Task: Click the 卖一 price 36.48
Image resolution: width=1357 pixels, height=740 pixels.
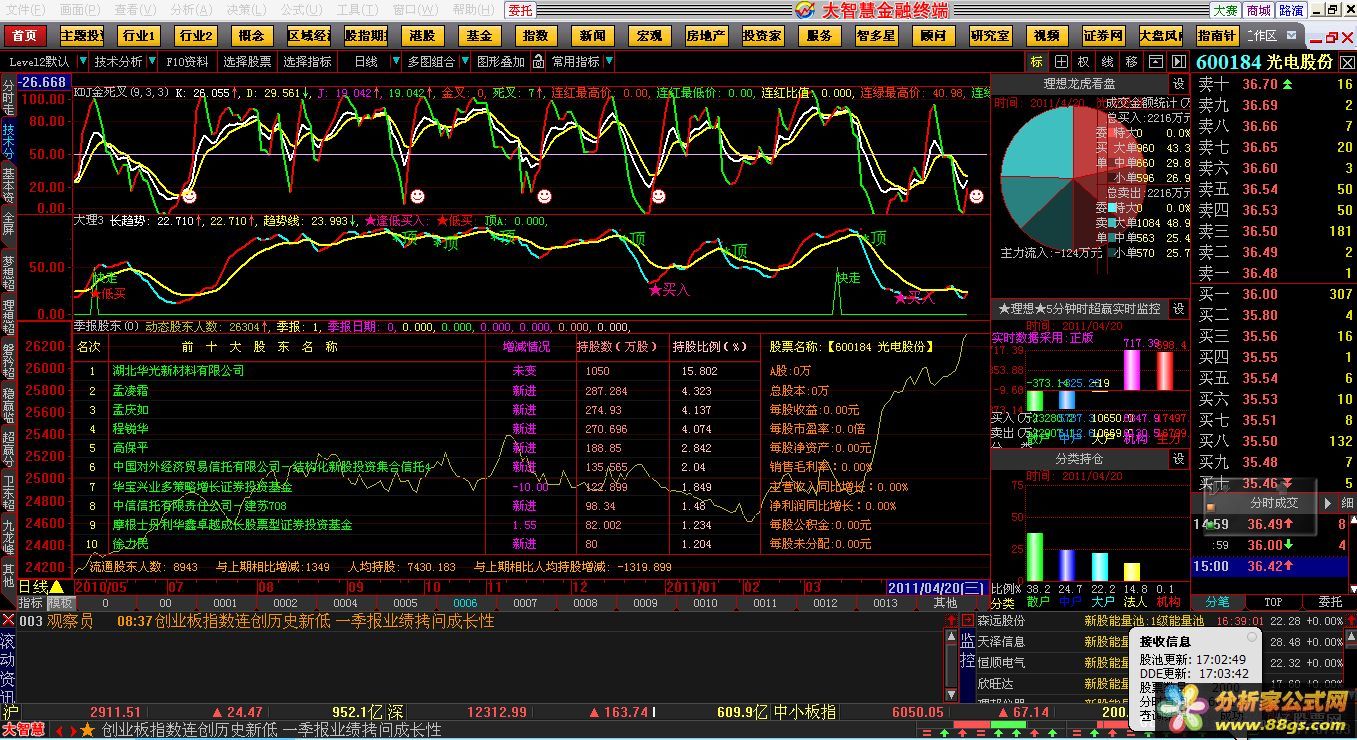Action: click(x=1260, y=273)
